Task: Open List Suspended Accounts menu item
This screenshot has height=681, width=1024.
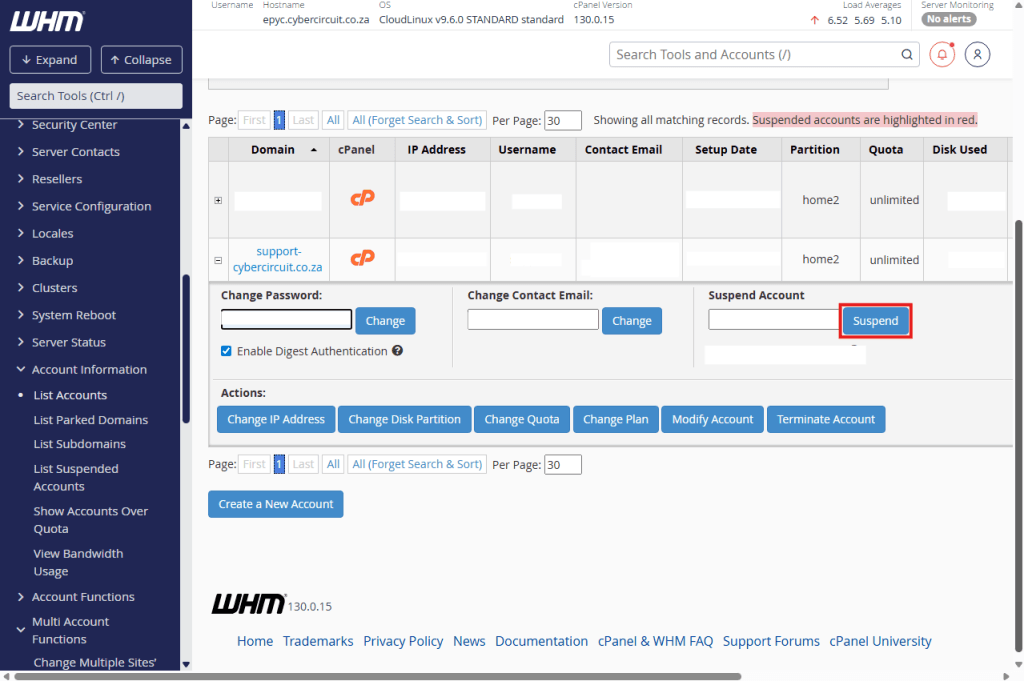Action: pyautogui.click(x=76, y=477)
